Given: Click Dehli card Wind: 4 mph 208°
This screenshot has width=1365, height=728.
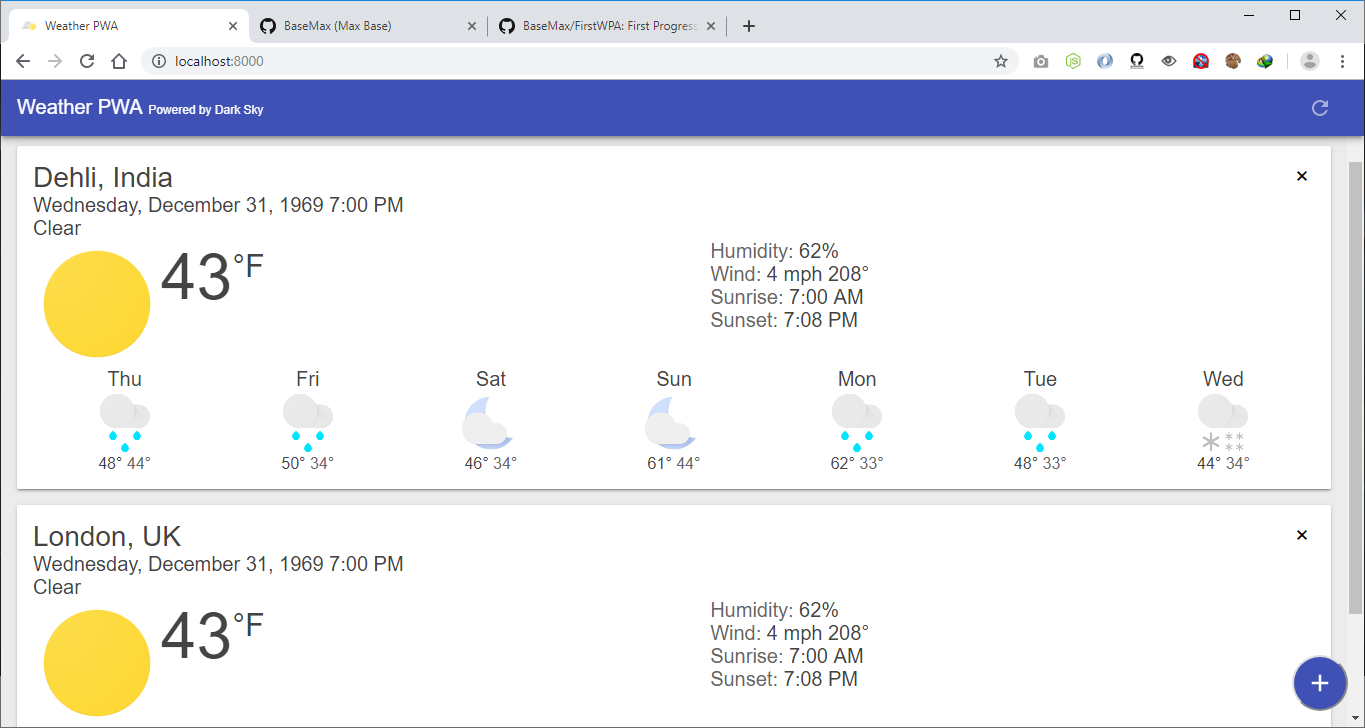Looking at the screenshot, I should coord(790,274).
